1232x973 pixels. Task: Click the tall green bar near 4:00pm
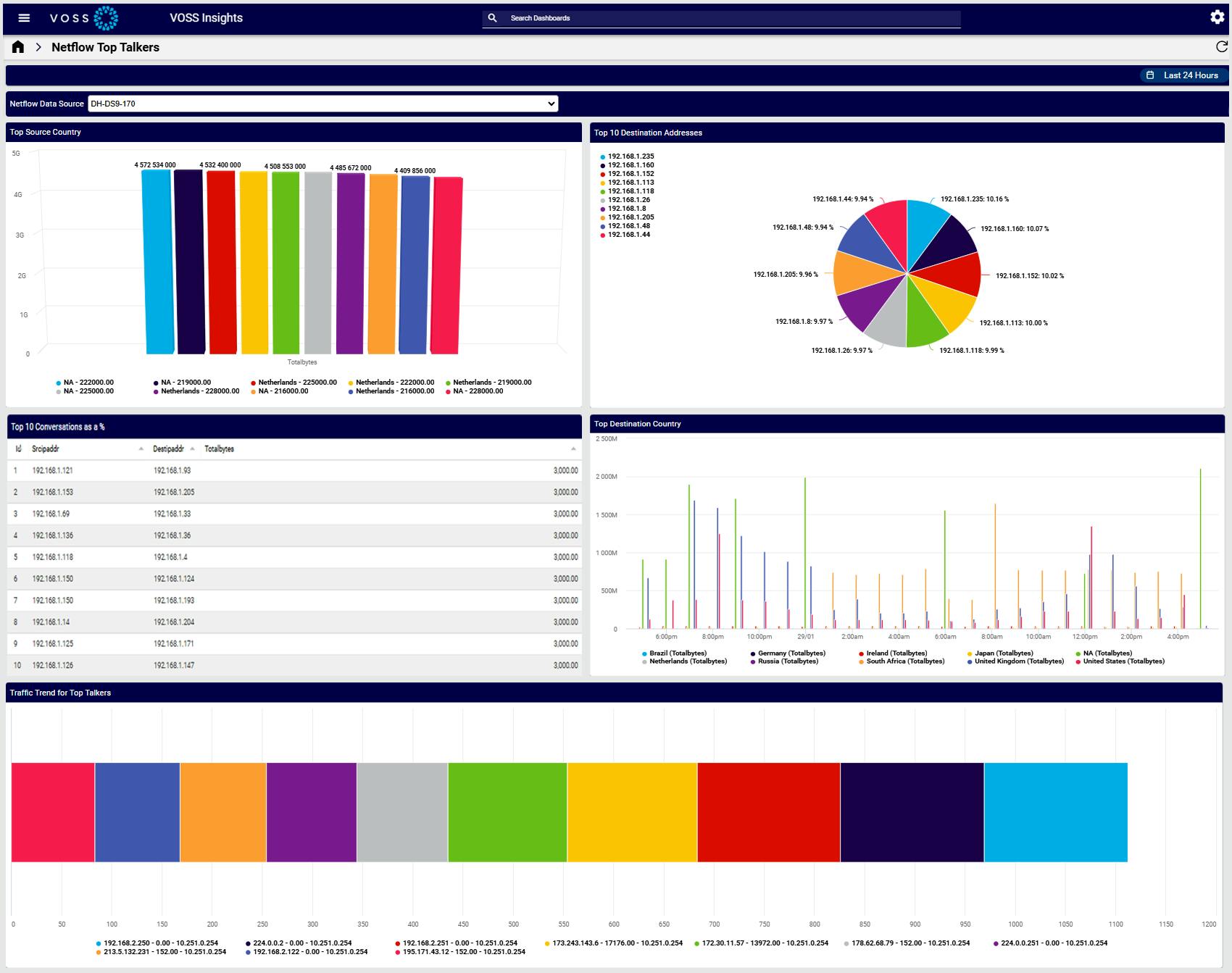coord(1200,548)
